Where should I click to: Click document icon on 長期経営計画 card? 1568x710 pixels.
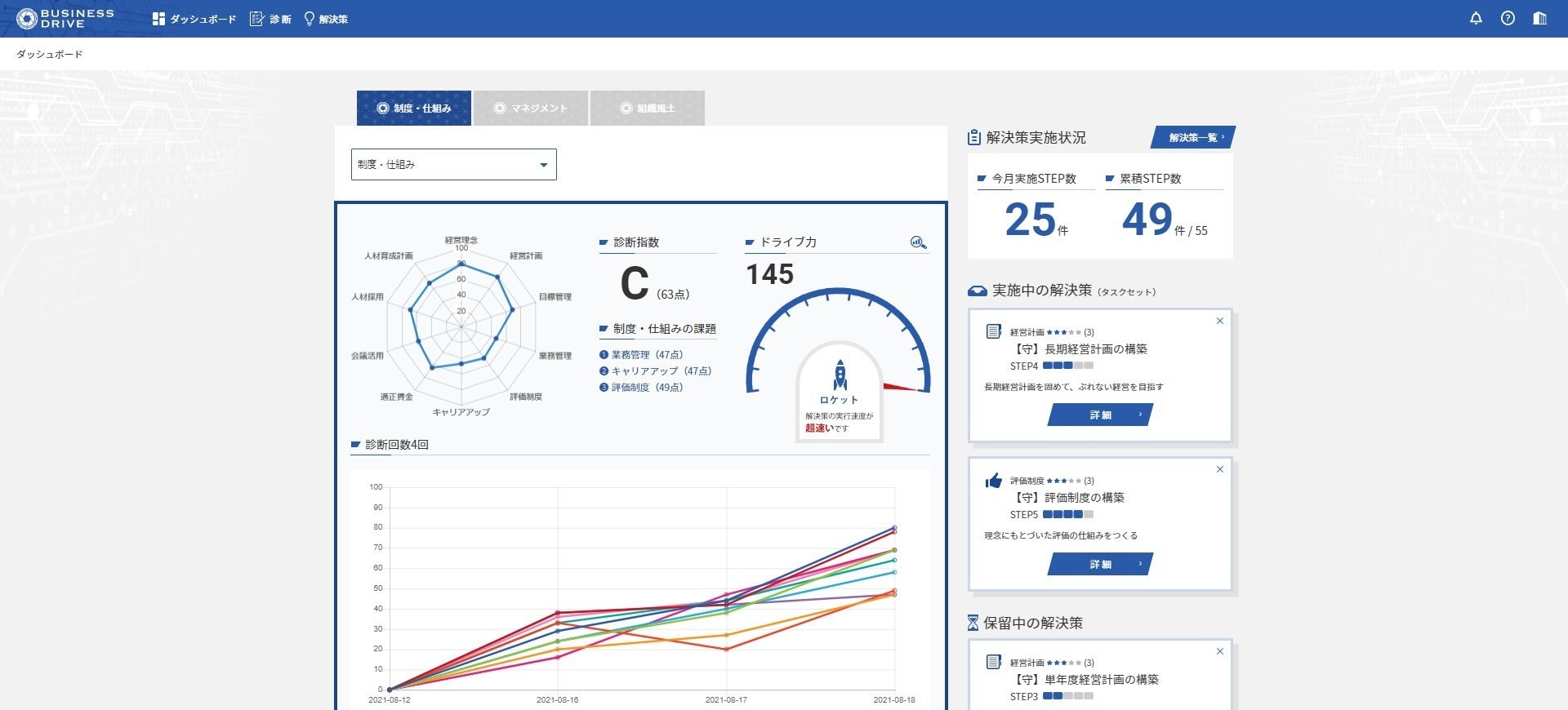point(993,331)
